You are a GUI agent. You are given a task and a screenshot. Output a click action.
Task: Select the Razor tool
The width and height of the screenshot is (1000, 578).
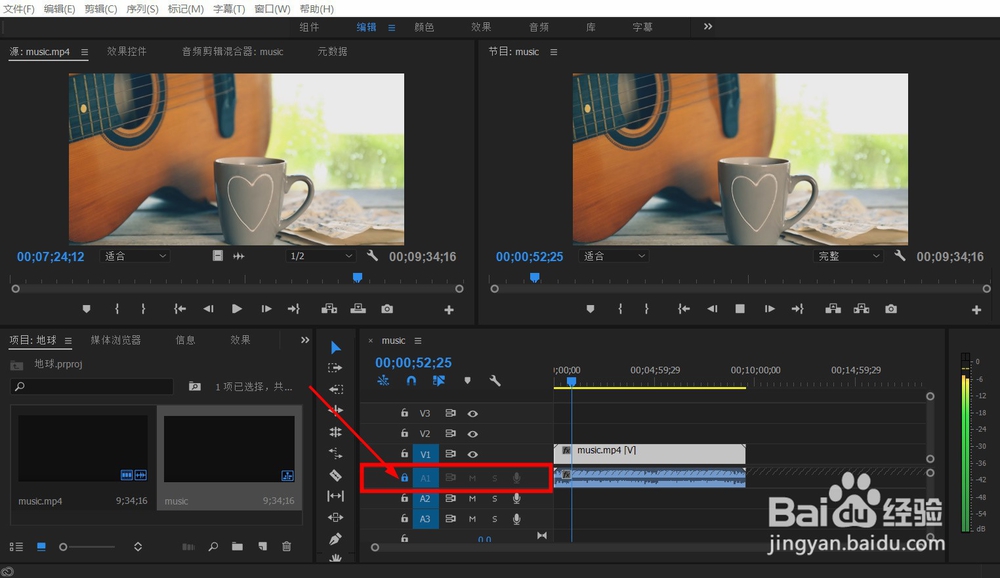pyautogui.click(x=335, y=475)
